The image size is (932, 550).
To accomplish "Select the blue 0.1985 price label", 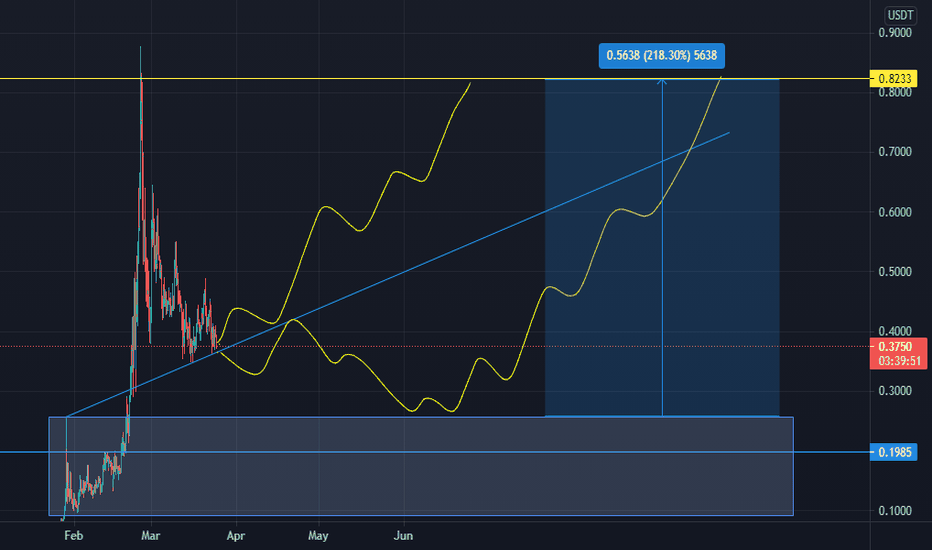I will [x=895, y=452].
